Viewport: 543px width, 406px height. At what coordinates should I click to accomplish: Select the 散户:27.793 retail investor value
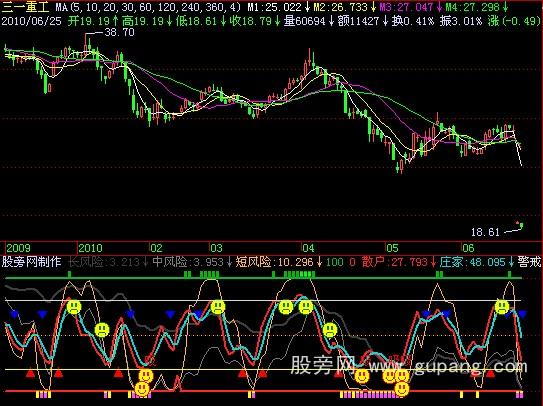coord(398,262)
